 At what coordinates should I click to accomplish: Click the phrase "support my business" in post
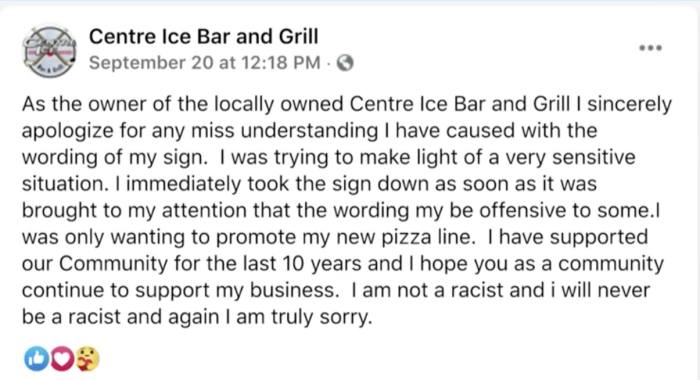click(x=235, y=291)
